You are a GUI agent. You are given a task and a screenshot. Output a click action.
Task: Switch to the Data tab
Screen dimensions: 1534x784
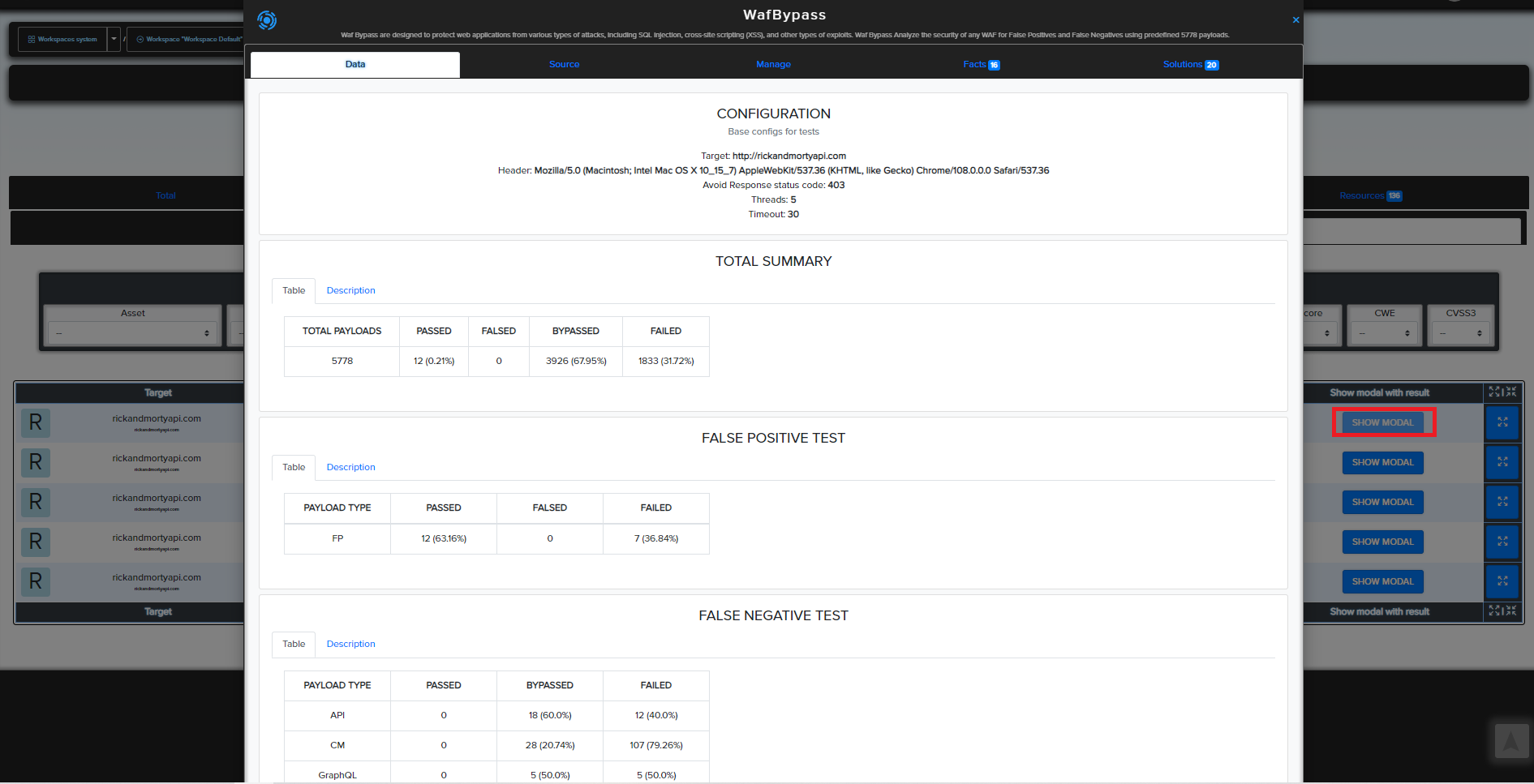355,64
